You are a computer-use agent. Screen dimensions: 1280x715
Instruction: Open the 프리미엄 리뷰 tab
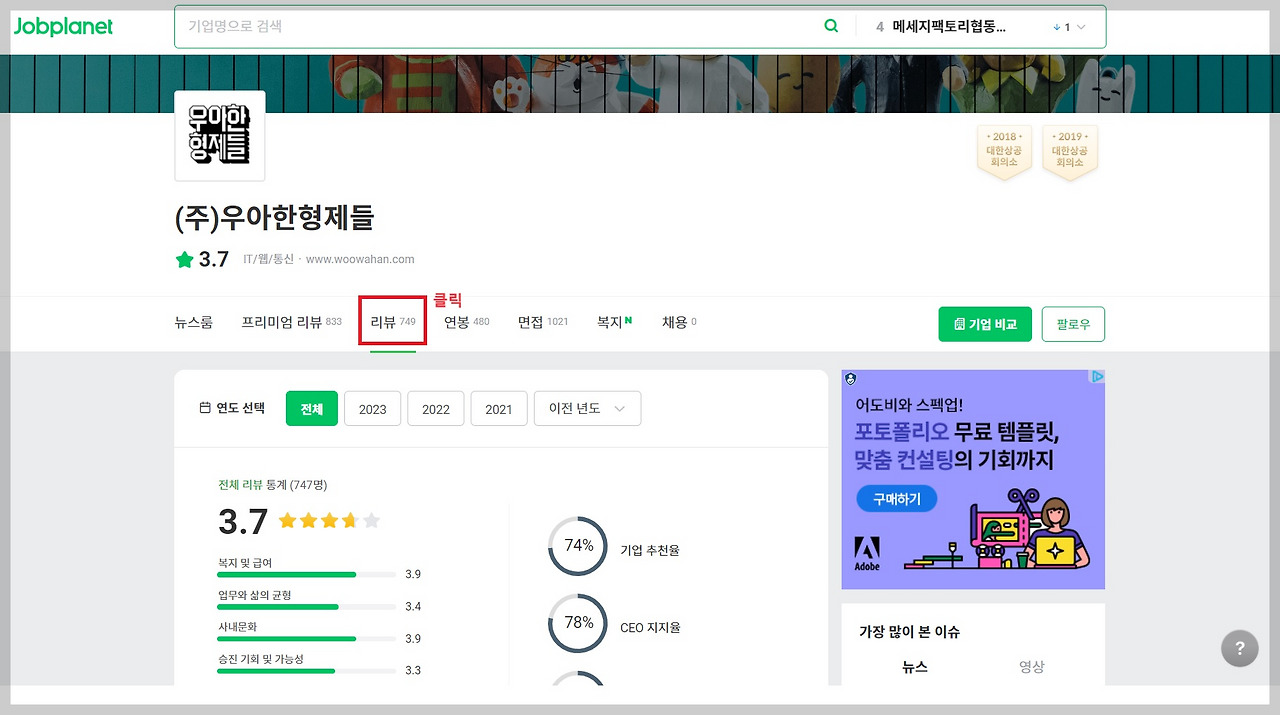[x=291, y=322]
